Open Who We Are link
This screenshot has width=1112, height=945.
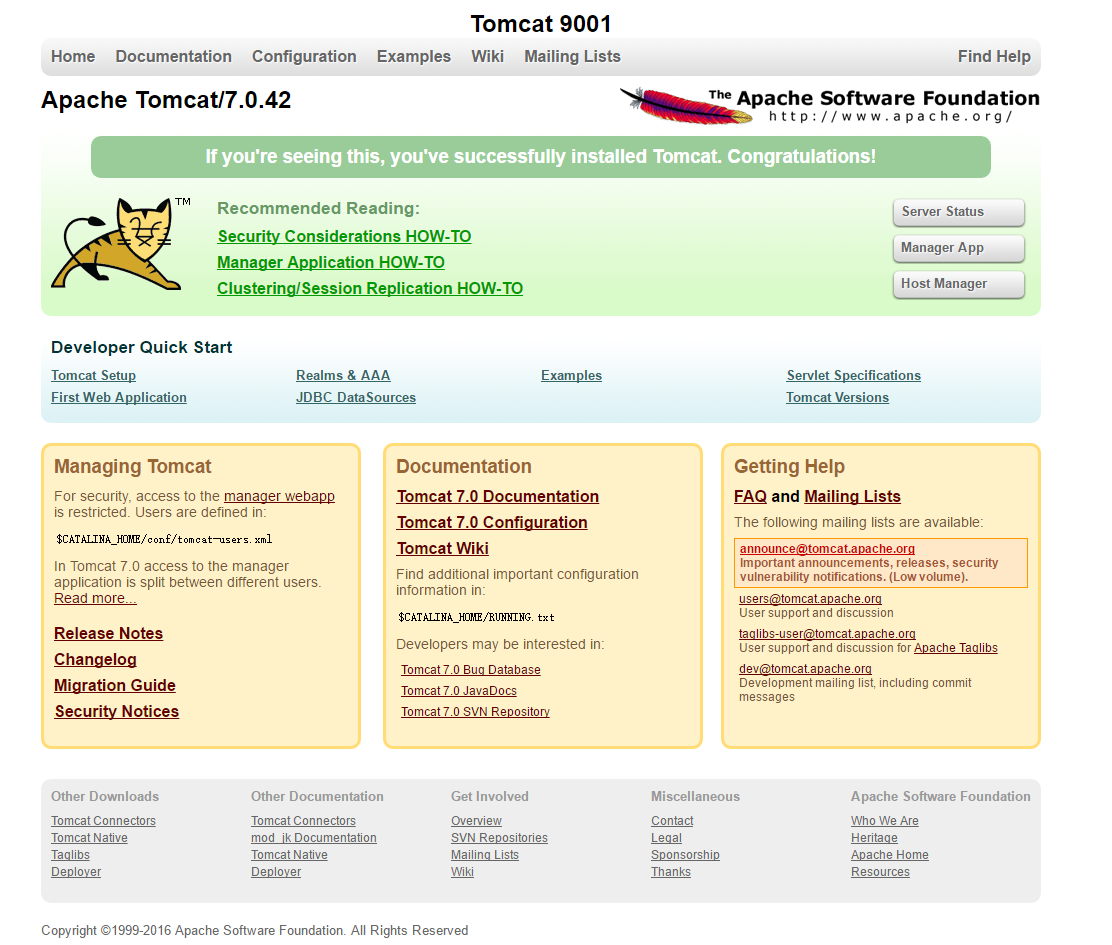[x=885, y=821]
